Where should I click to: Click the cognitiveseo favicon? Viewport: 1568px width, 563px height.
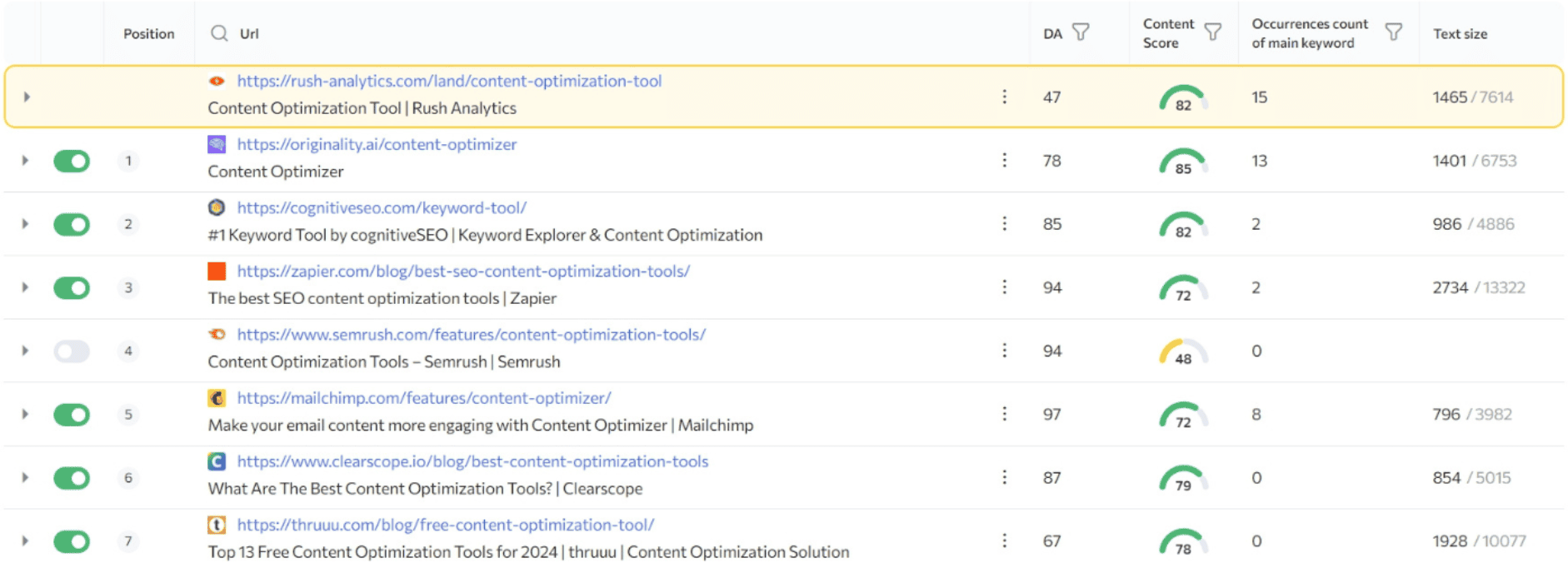(217, 207)
